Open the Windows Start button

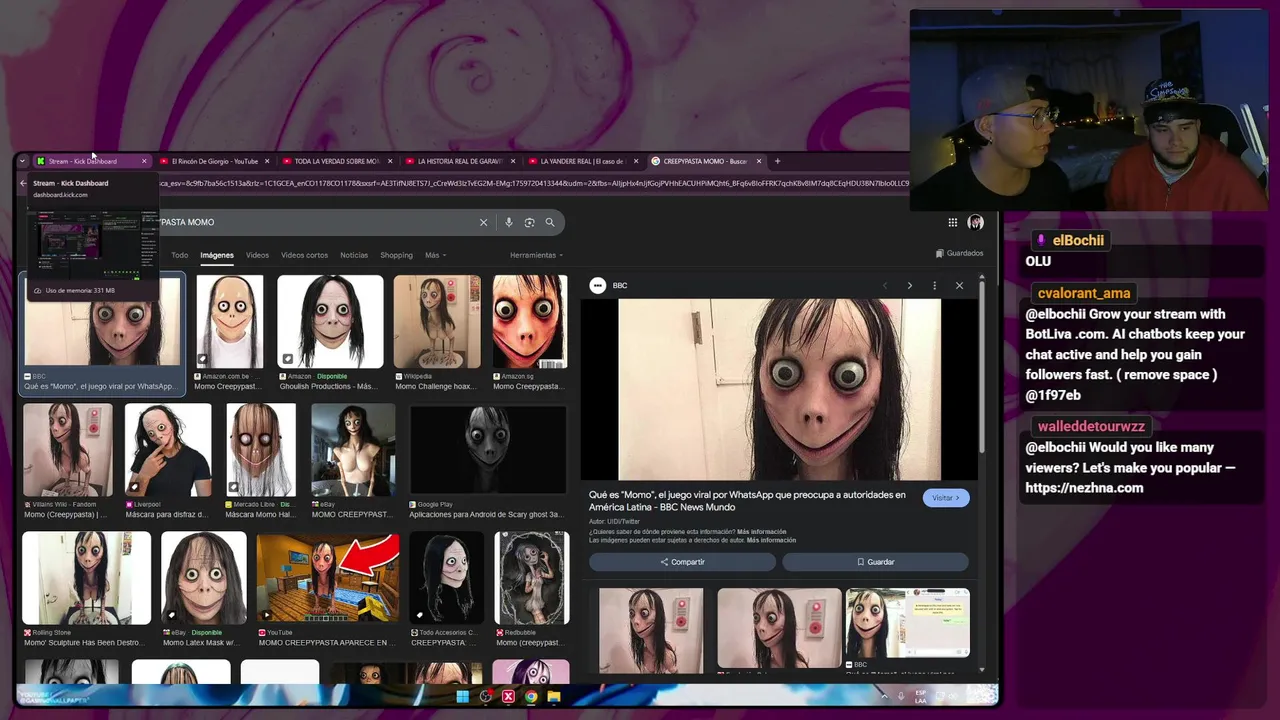point(463,696)
